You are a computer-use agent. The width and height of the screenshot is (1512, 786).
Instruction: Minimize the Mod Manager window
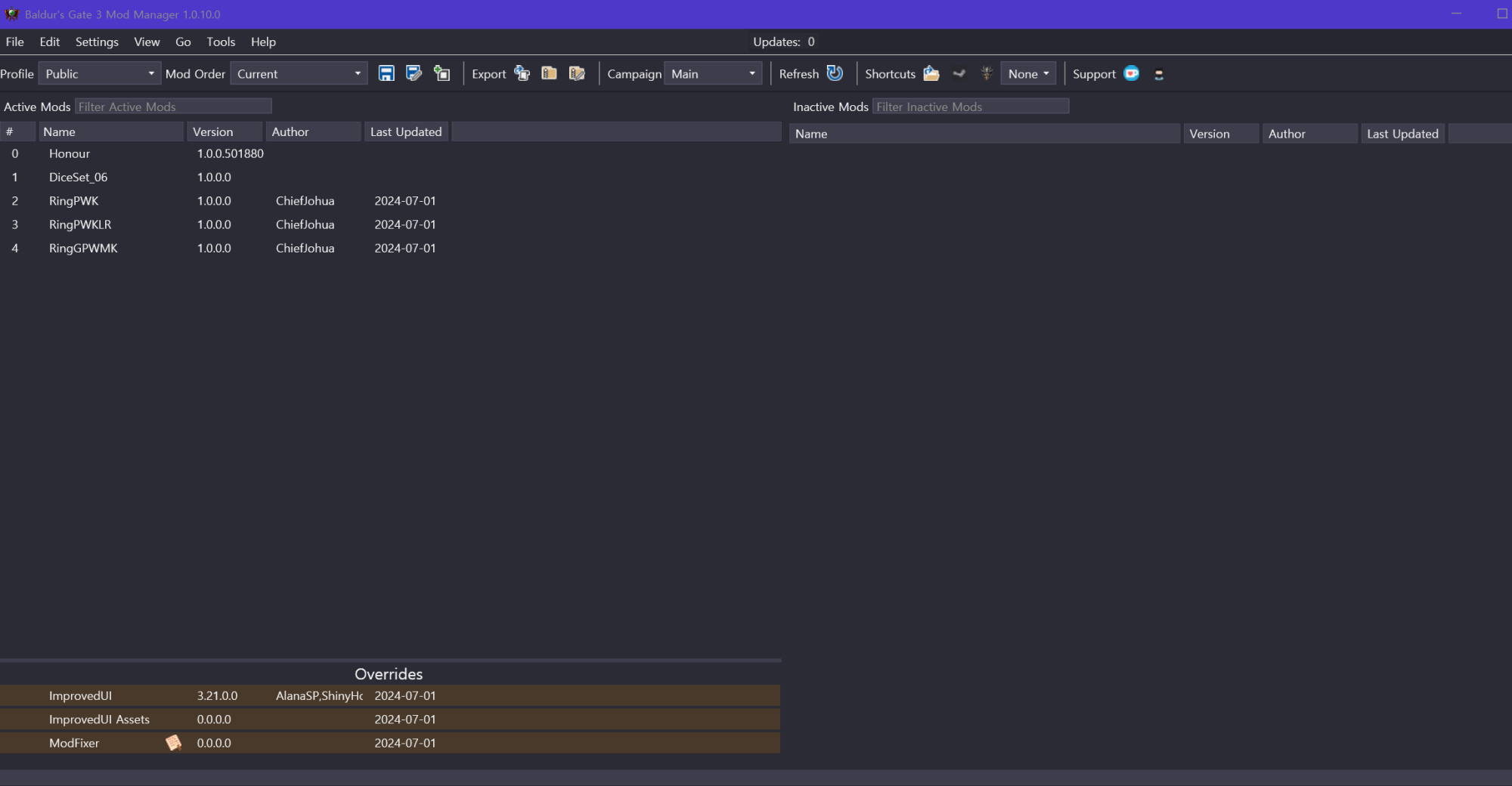(1456, 14)
